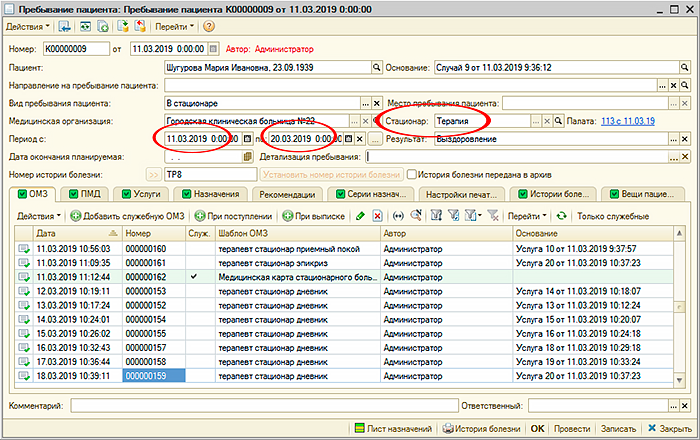
Task: Open Перейти dropdown in ОМЗ toolbar
Action: [x=527, y=216]
